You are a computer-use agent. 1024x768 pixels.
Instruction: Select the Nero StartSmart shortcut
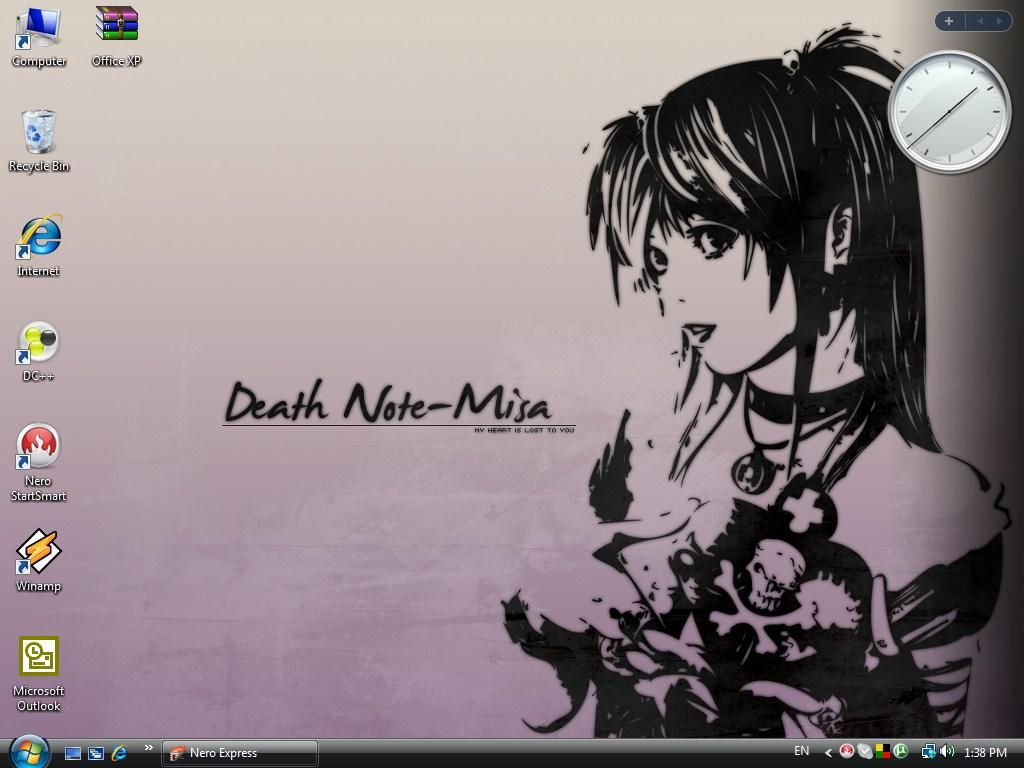39,463
